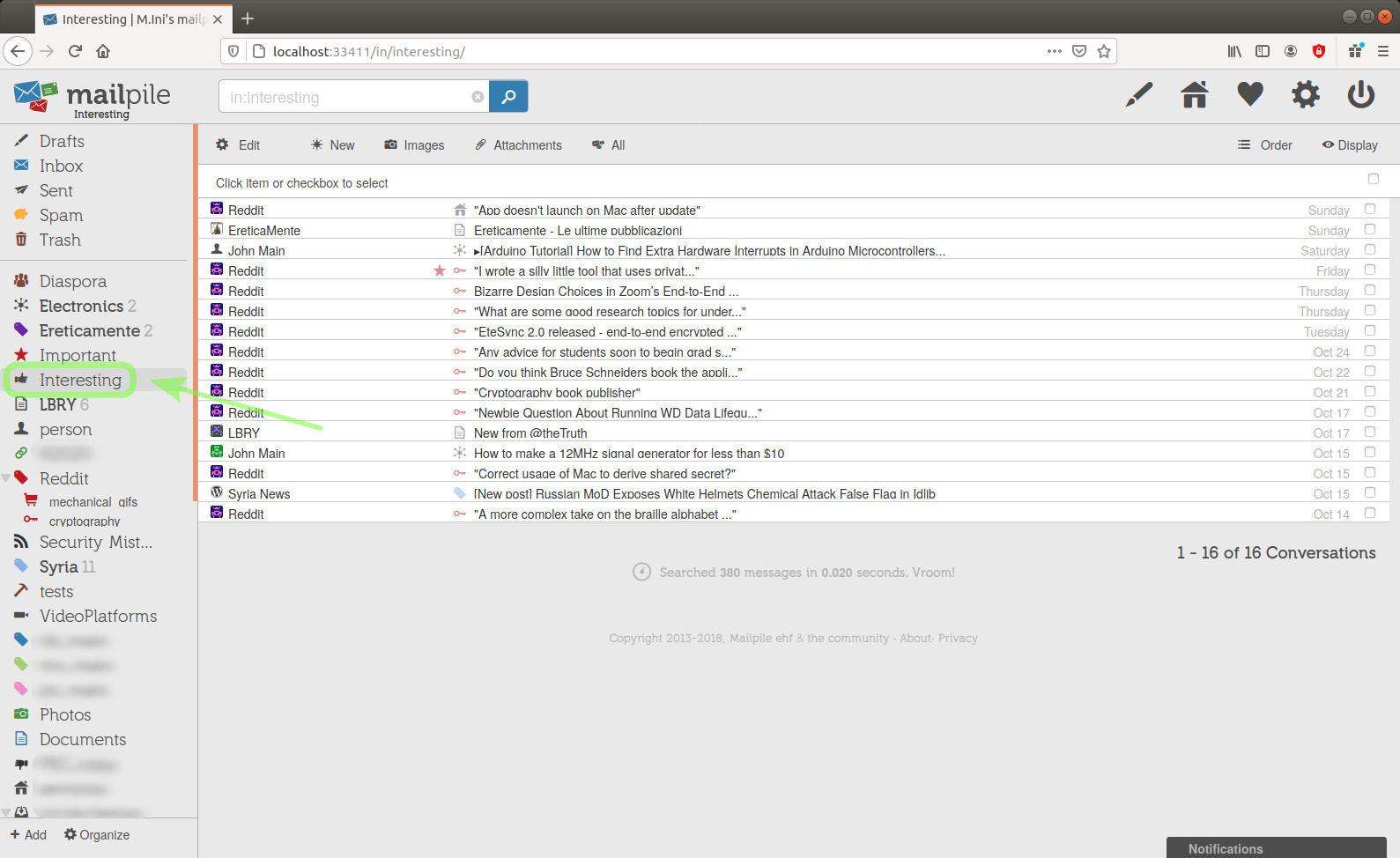
Task: Open the Display options dropdown
Action: (1350, 145)
